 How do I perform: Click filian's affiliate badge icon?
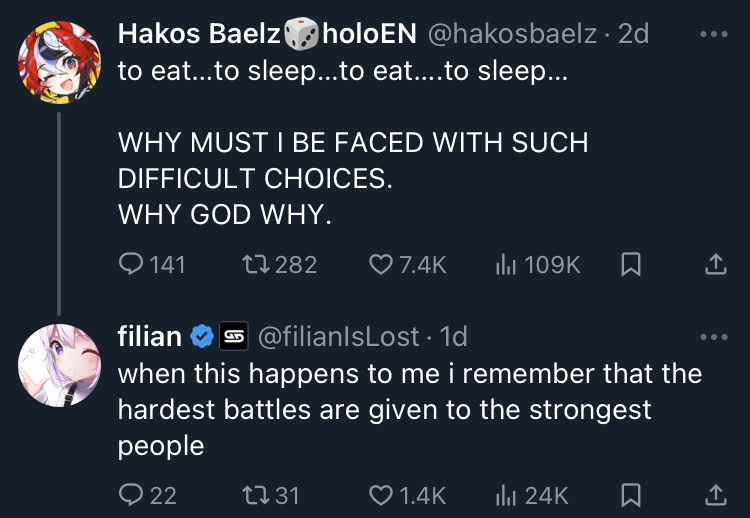[233, 337]
